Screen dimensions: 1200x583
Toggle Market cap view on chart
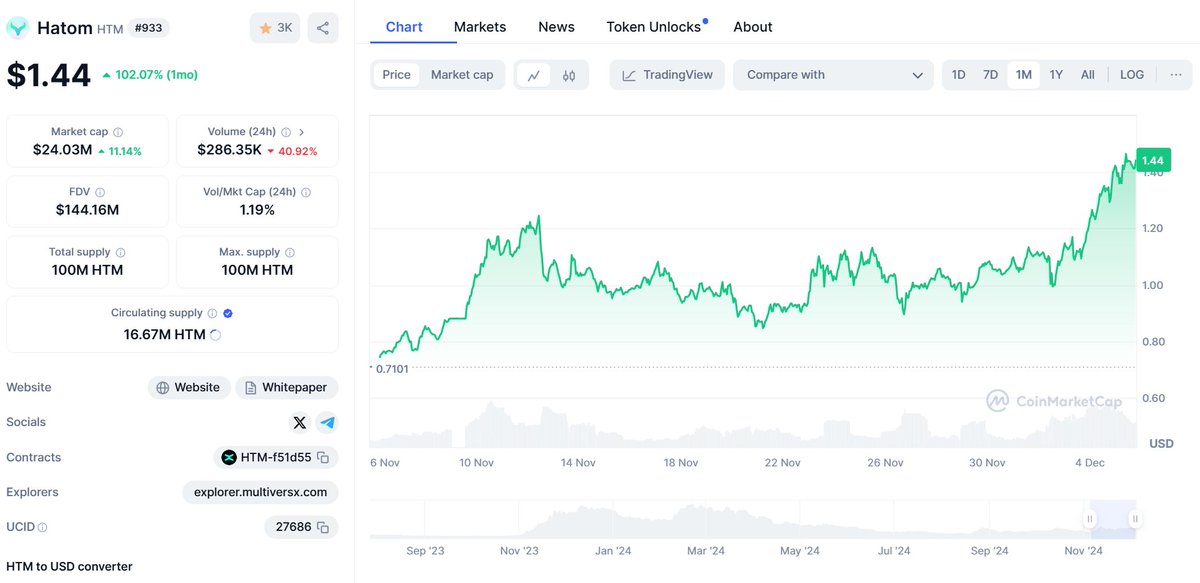pyautogui.click(x=462, y=75)
